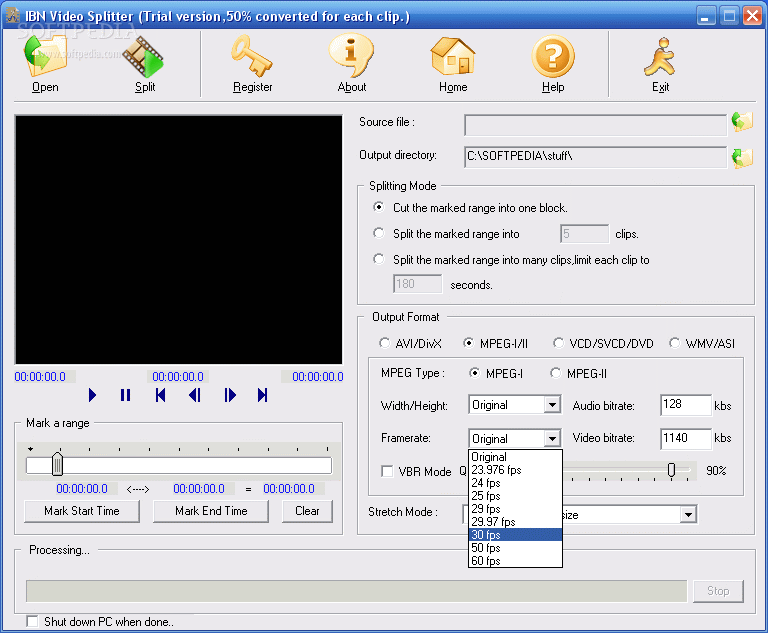
Task: Select '29 fps' framerate
Action: 515,509
